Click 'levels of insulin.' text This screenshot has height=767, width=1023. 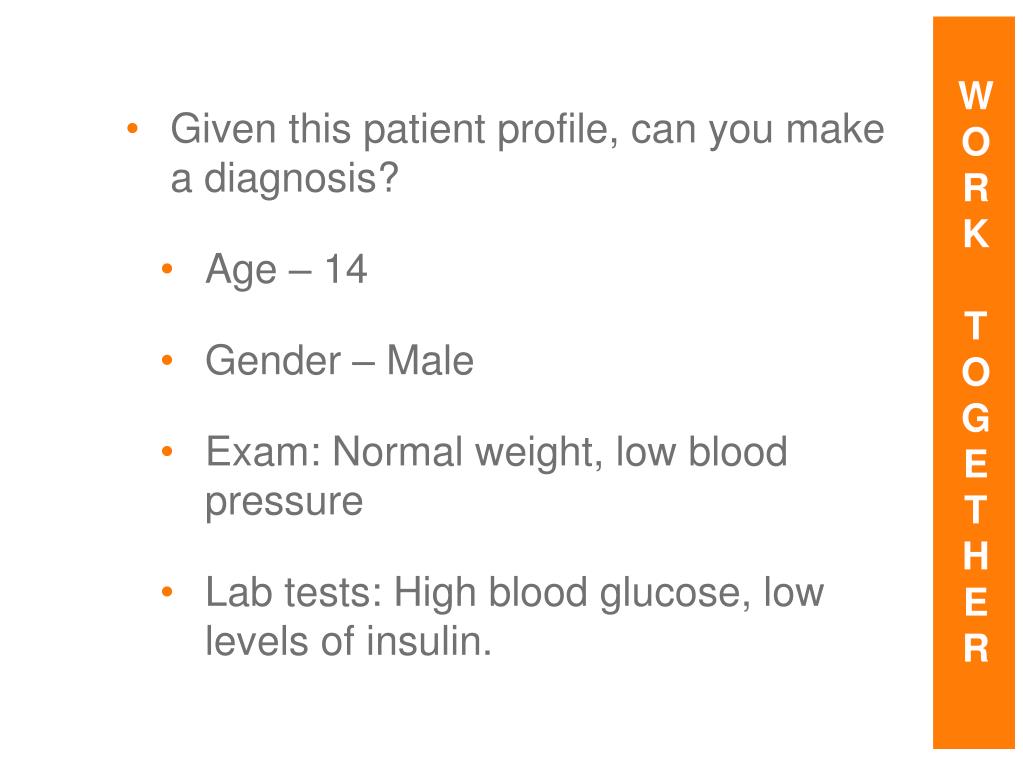tap(348, 641)
